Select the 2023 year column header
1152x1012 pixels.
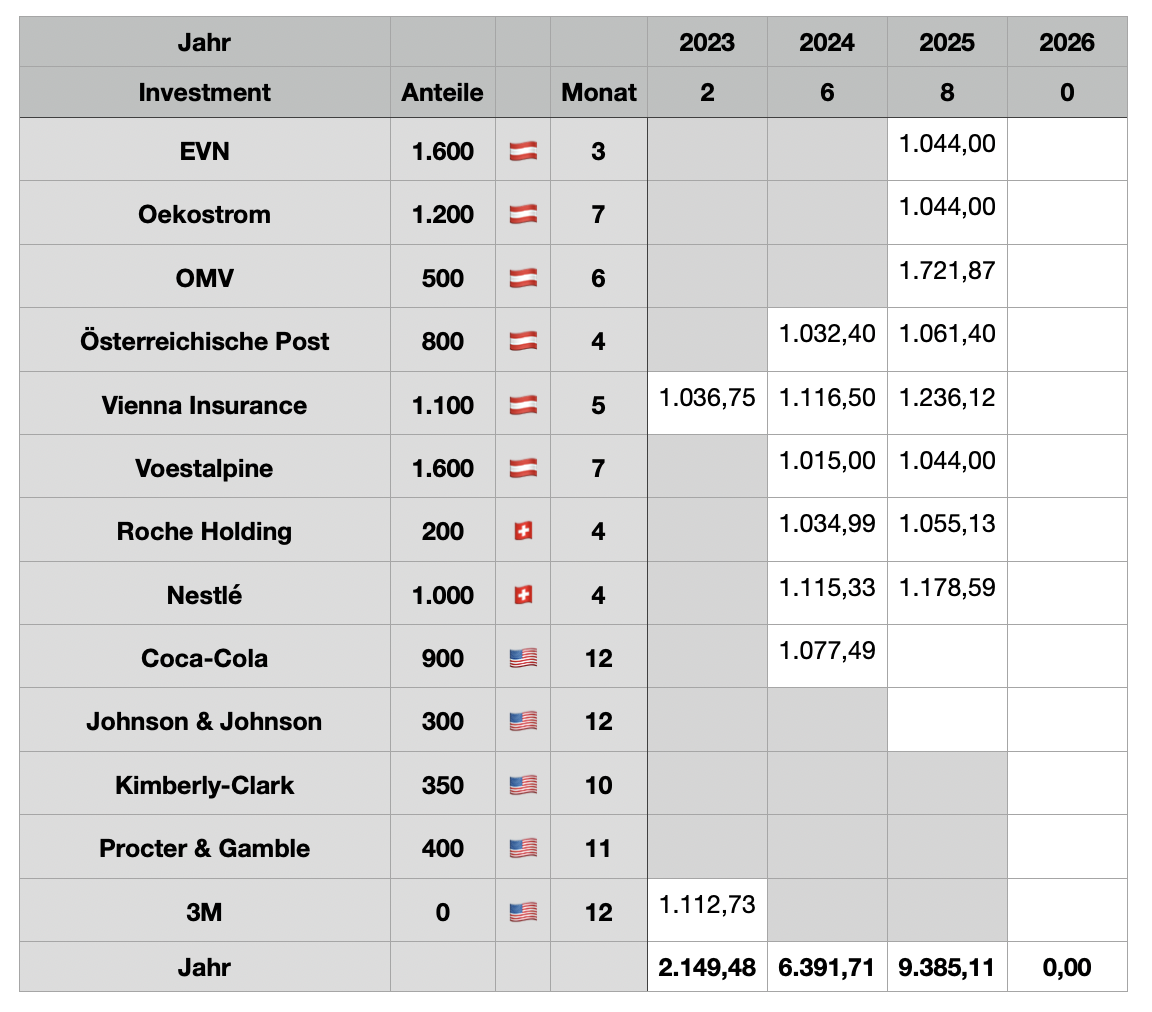click(x=707, y=42)
